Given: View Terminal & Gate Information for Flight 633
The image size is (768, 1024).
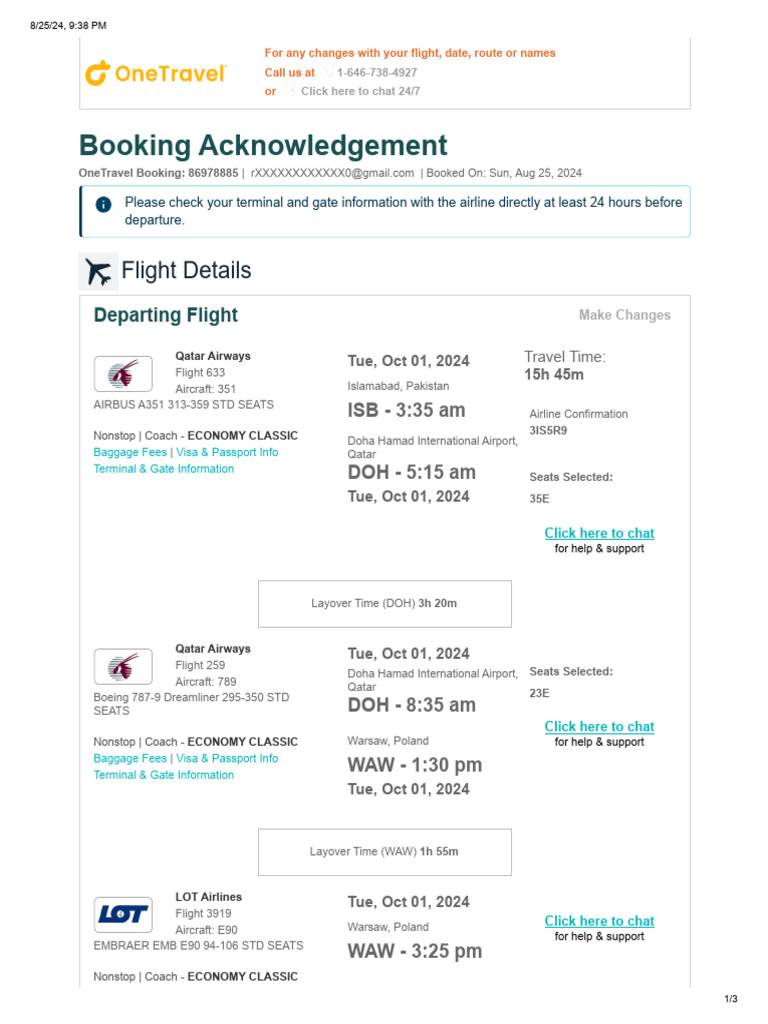Looking at the screenshot, I should click(164, 469).
